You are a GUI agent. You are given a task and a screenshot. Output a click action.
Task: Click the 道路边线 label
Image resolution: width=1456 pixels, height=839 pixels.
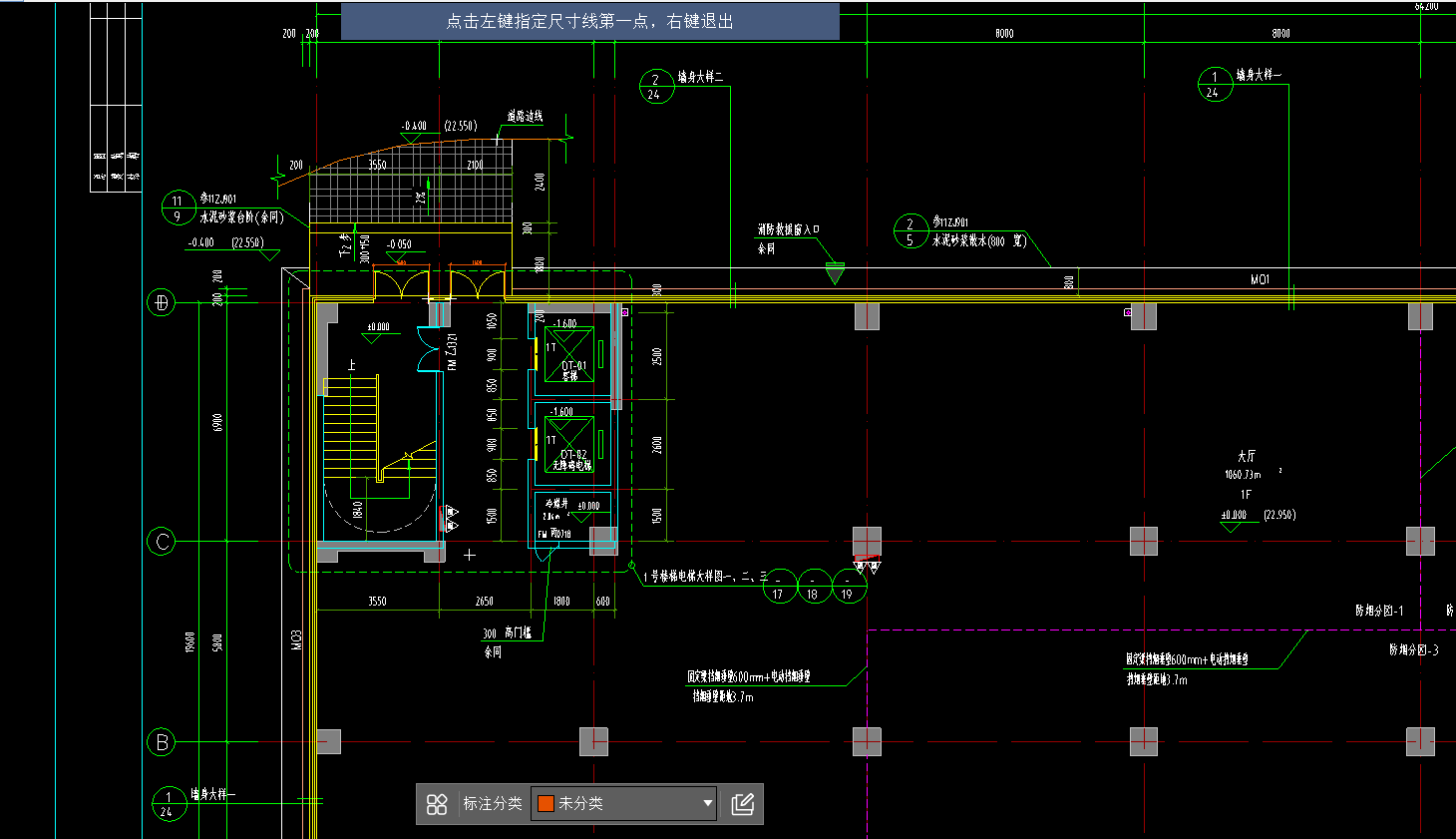pos(525,117)
